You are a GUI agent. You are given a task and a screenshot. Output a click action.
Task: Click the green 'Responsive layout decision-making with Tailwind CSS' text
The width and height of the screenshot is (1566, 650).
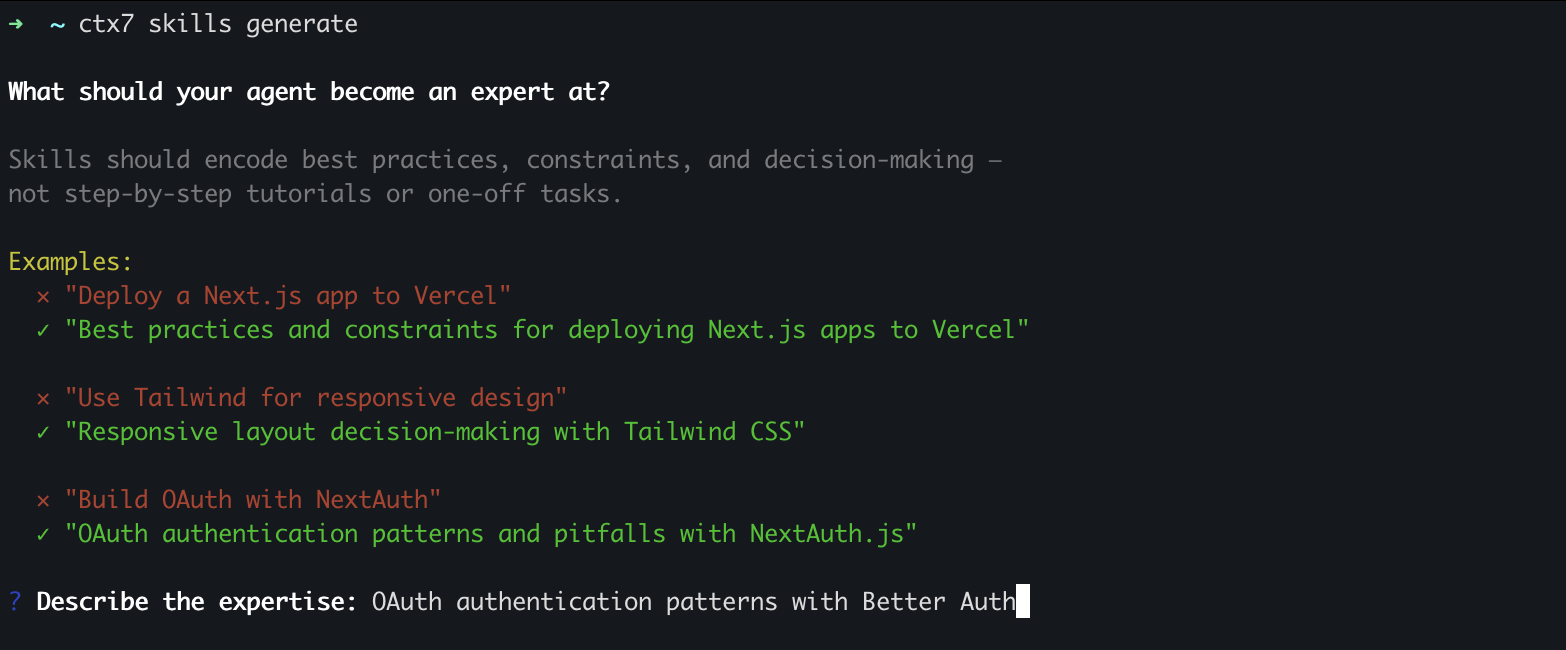(435, 432)
